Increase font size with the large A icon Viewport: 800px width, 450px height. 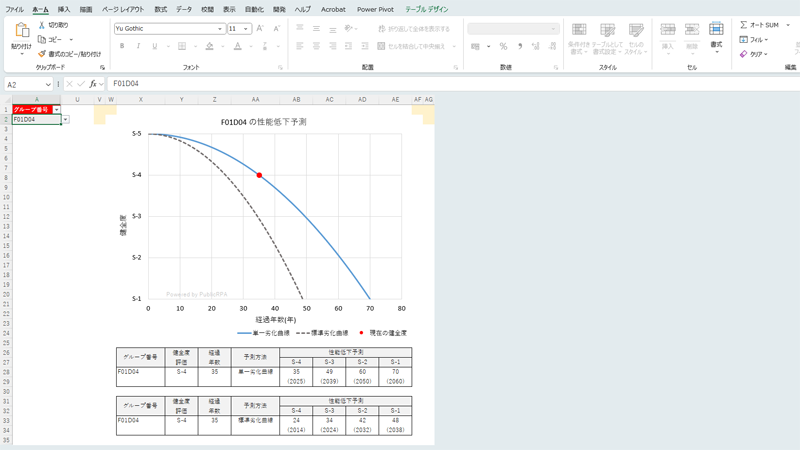click(x=260, y=29)
